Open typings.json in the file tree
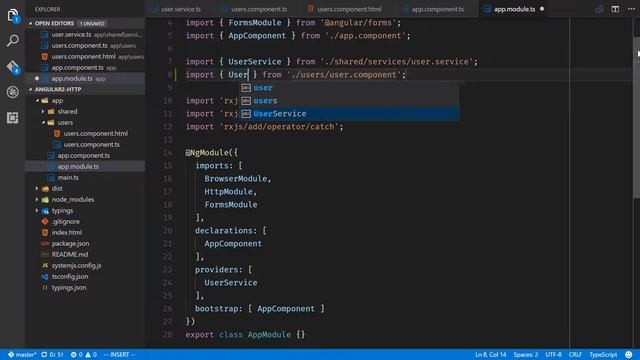The image size is (640, 360). tap(85, 288)
